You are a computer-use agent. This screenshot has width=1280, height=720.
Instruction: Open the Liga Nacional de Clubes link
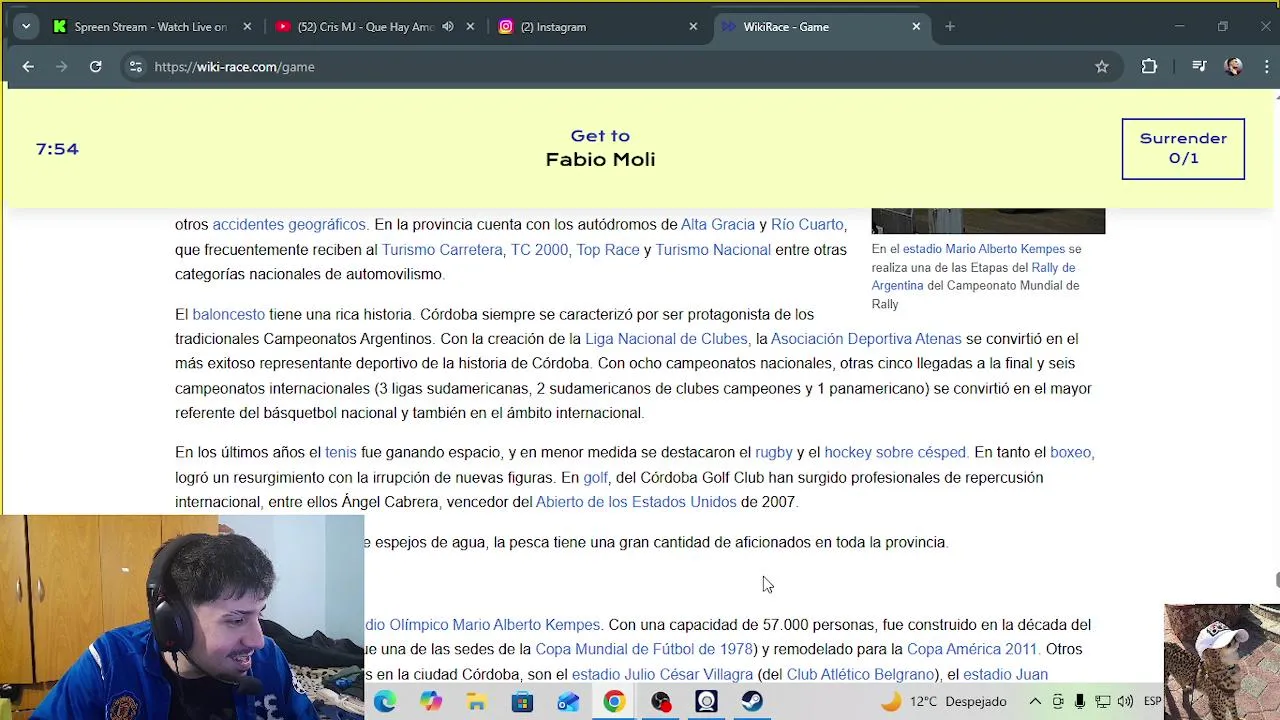point(668,339)
